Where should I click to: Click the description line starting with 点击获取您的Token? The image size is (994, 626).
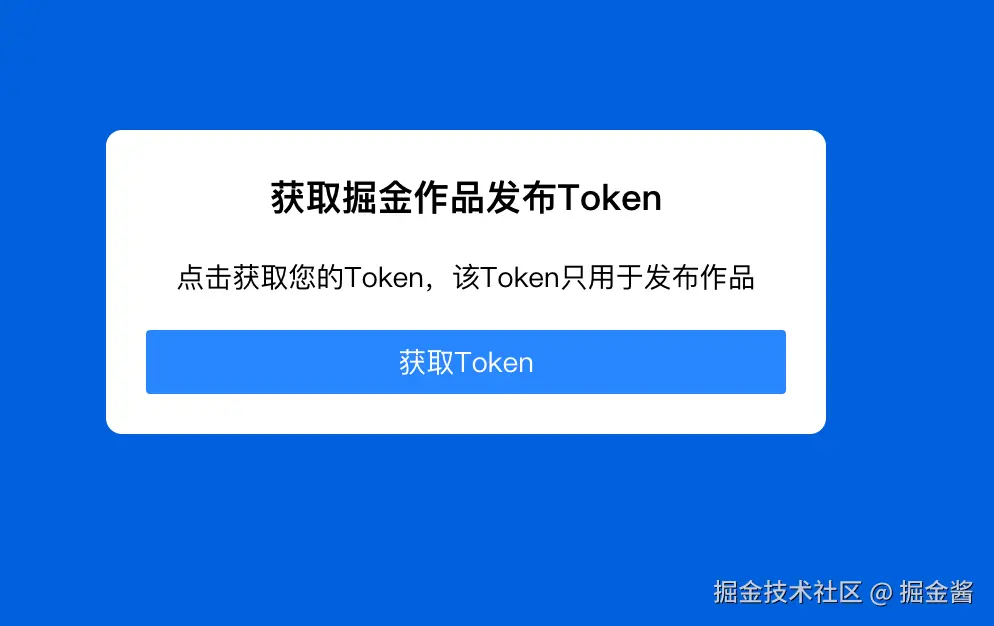[x=466, y=278]
